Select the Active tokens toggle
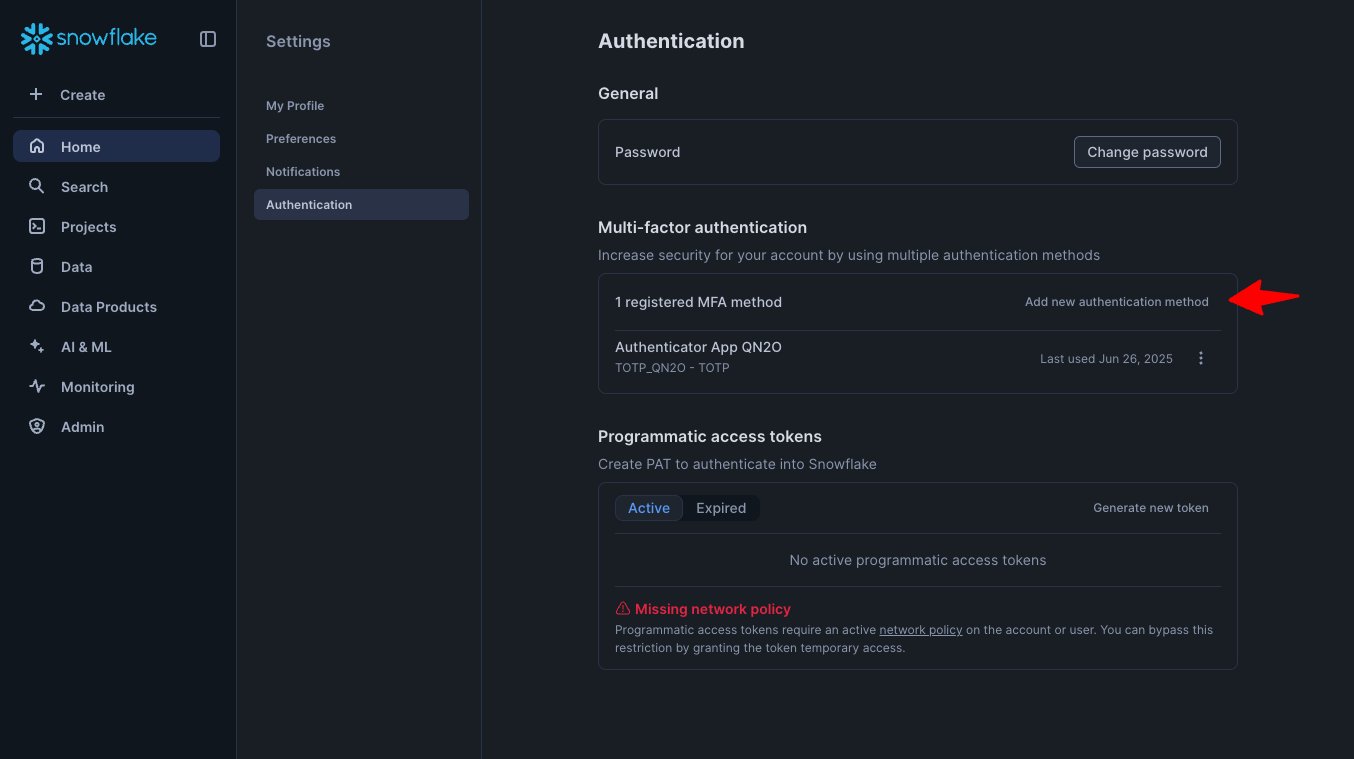The image size is (1354, 759). (x=649, y=508)
